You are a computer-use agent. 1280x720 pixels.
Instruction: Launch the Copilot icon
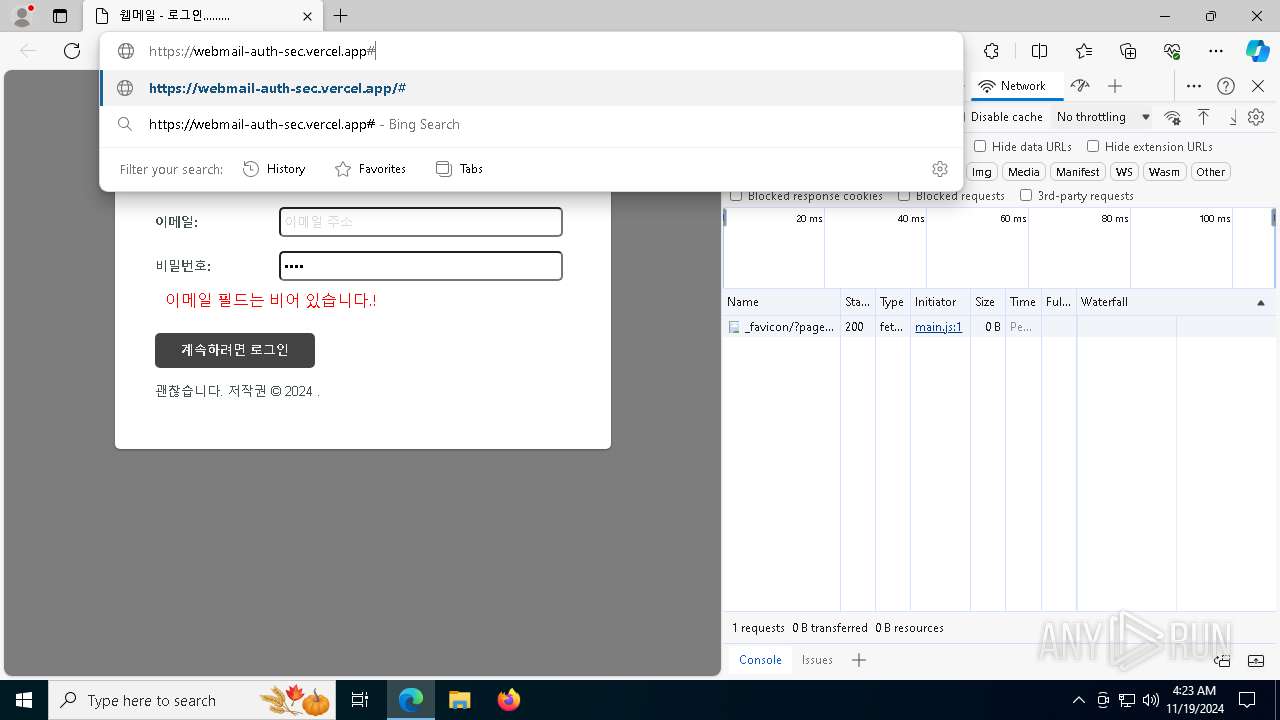[1257, 51]
